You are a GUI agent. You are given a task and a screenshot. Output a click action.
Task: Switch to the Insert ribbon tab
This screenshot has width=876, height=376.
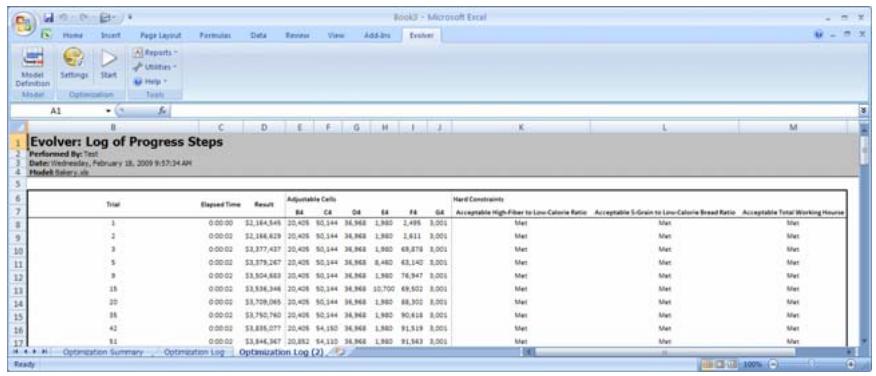[x=110, y=35]
